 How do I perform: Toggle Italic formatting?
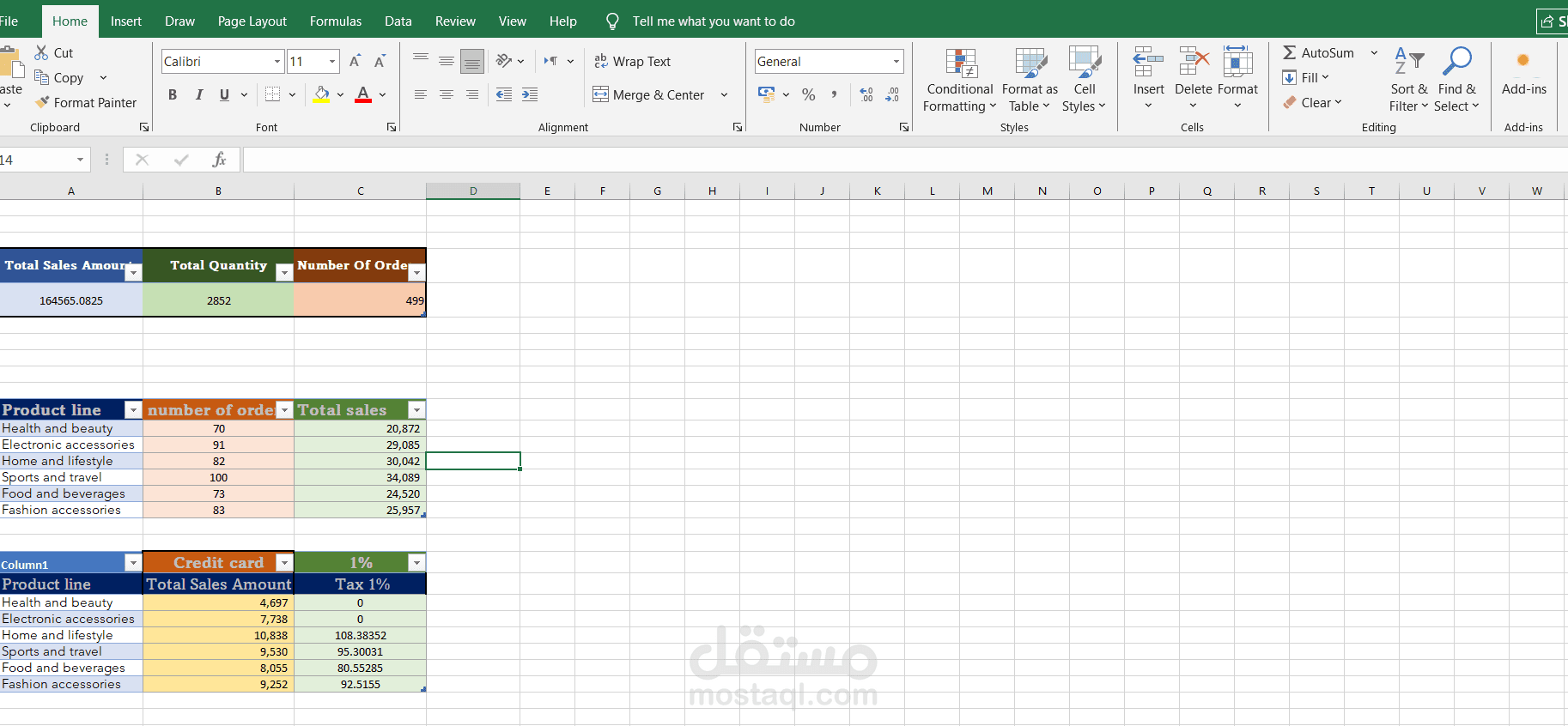coord(198,94)
